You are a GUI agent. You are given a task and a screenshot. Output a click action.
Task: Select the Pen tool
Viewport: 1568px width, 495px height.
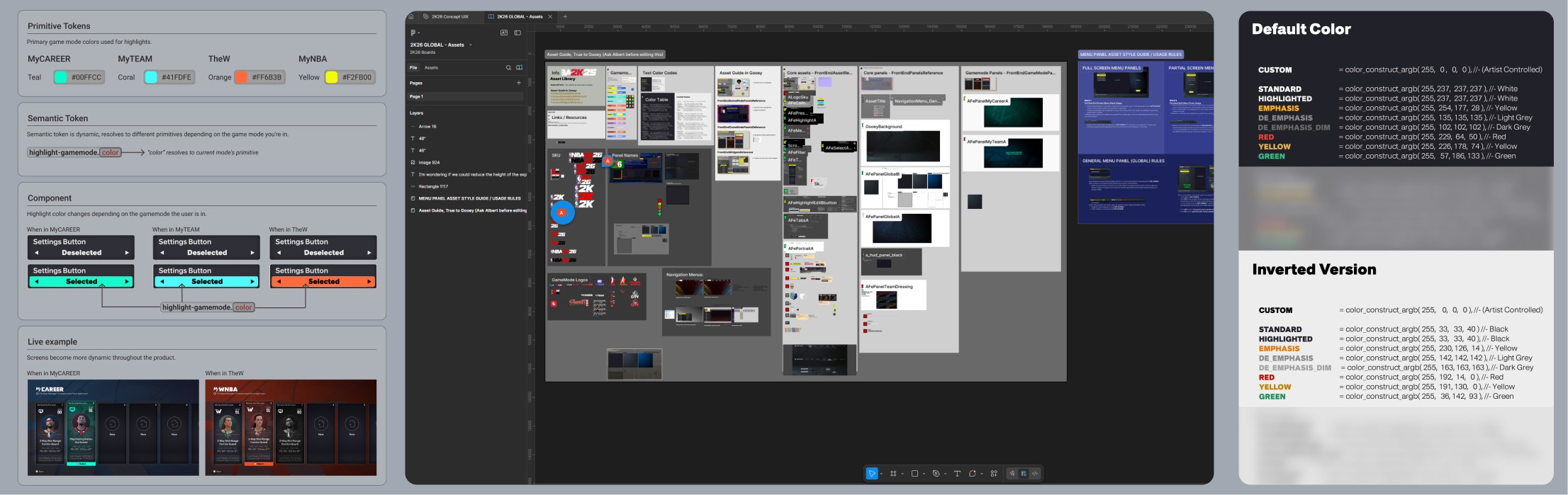(936, 474)
